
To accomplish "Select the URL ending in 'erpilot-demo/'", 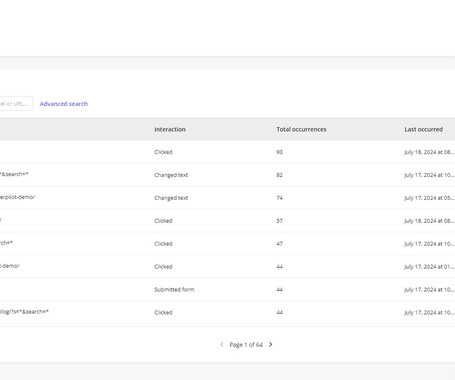I will click(x=17, y=197).
